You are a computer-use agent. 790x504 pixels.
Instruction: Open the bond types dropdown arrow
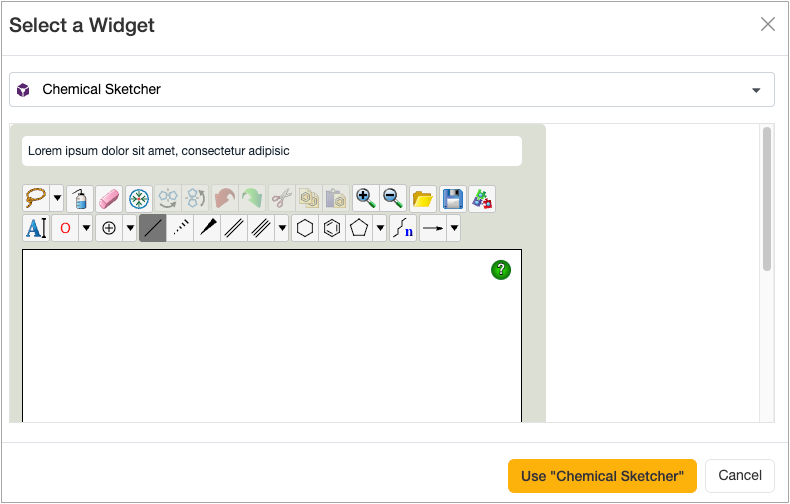click(x=282, y=228)
